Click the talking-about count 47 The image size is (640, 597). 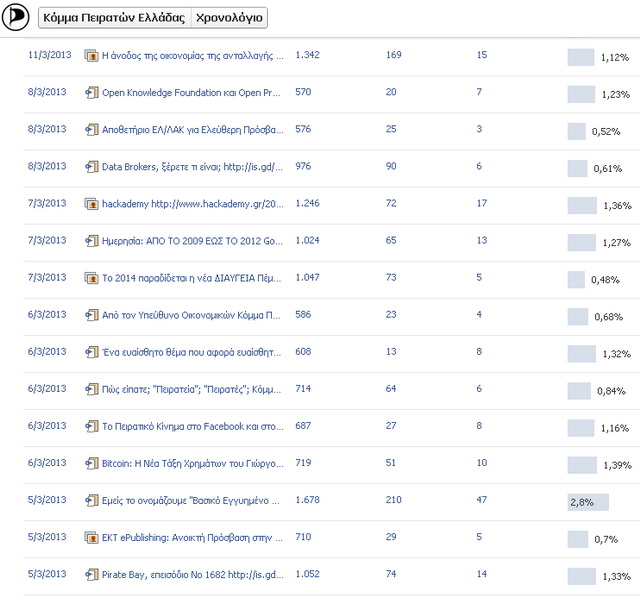click(483, 500)
